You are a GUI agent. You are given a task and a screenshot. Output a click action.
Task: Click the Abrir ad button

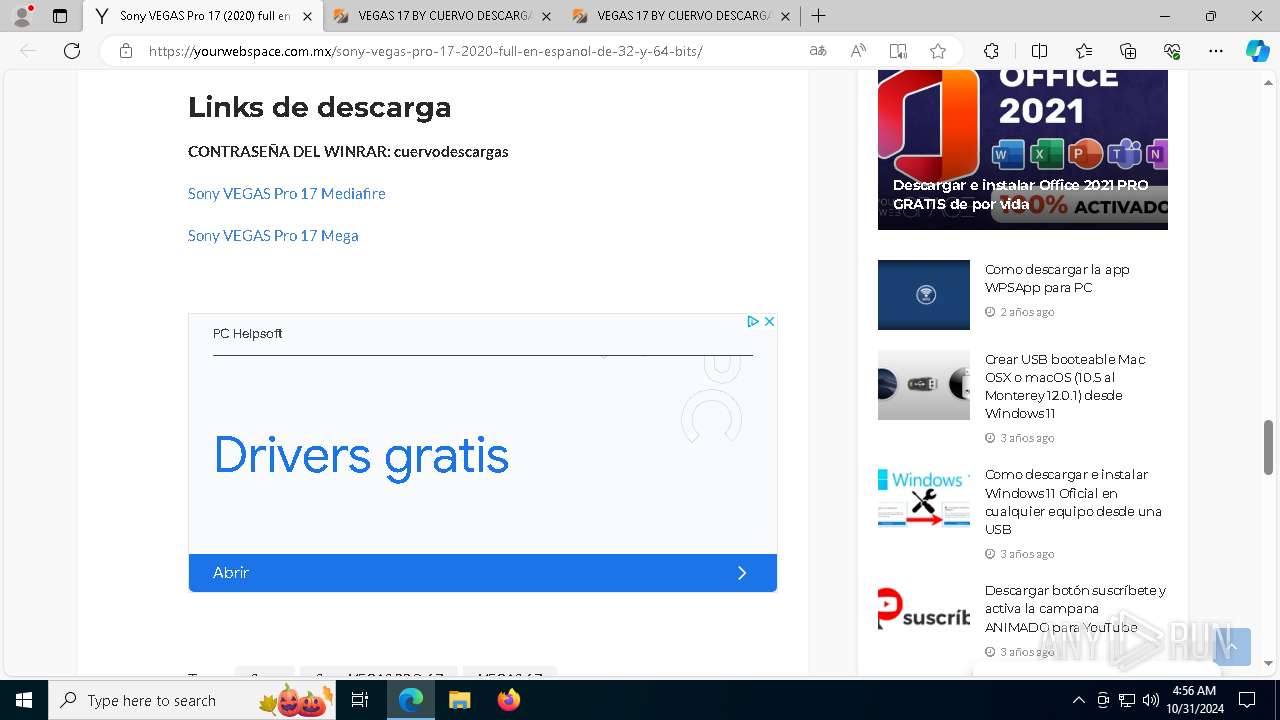point(482,573)
